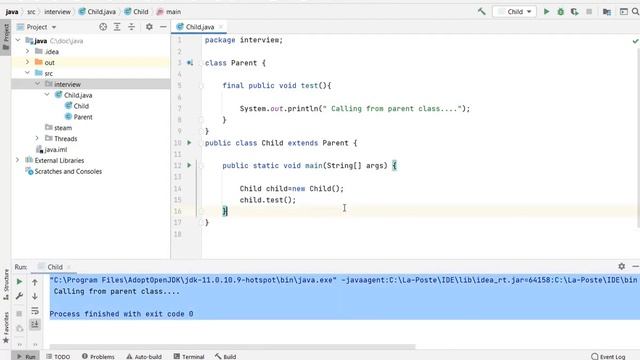Click the stop square in Run panel
The height and width of the screenshot is (360, 640).
point(19,313)
